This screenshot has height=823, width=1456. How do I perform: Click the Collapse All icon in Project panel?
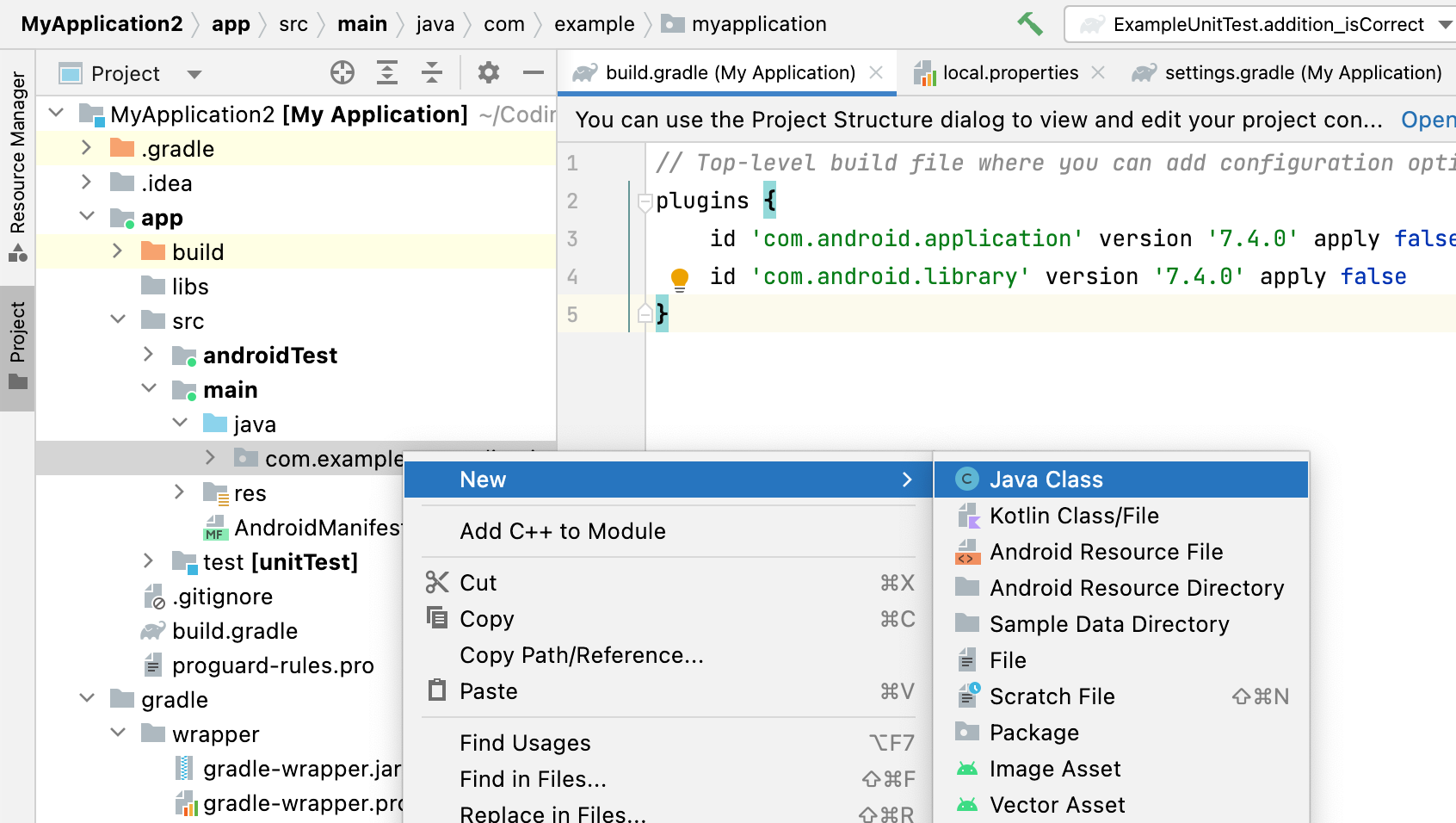[432, 73]
